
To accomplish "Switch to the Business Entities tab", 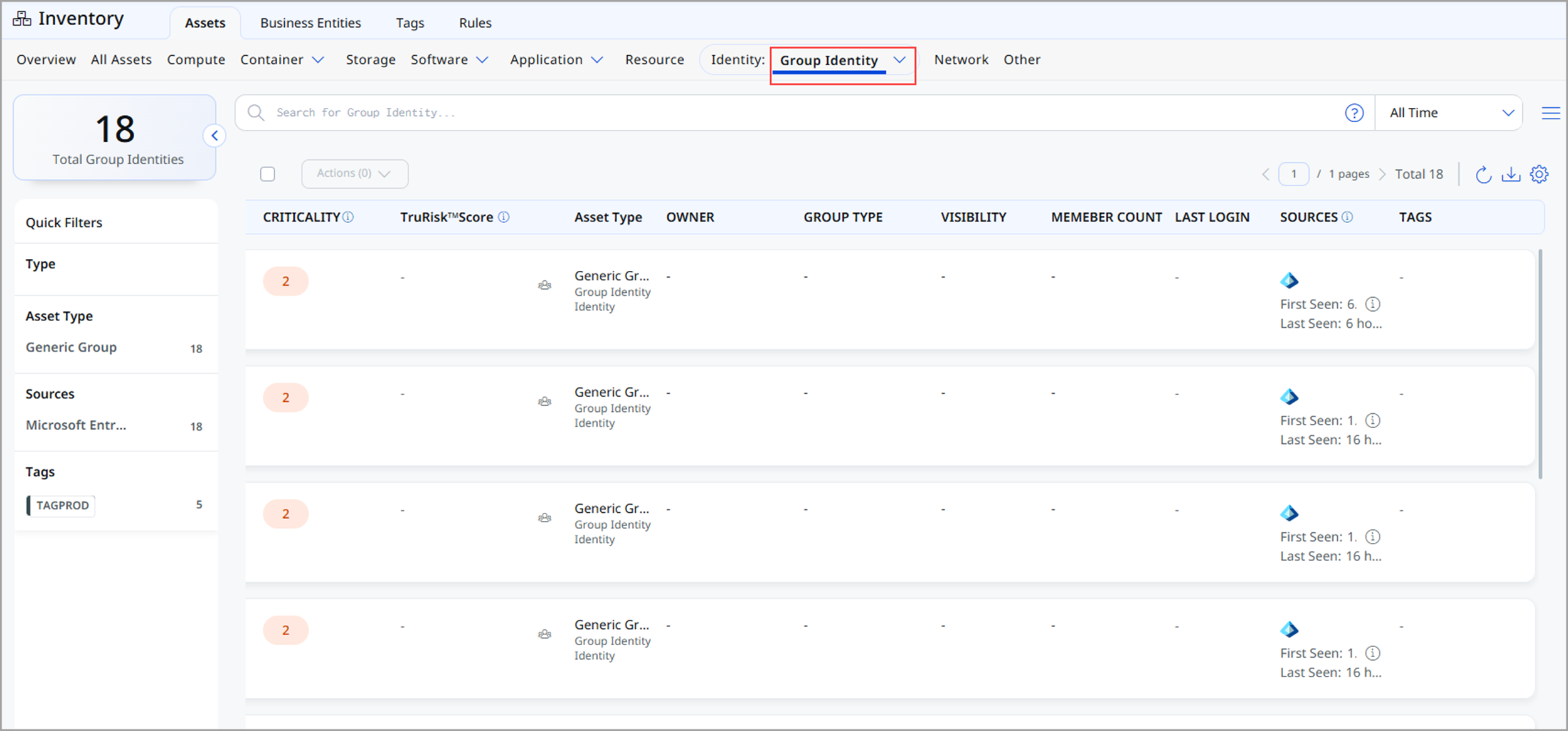I will (x=310, y=23).
